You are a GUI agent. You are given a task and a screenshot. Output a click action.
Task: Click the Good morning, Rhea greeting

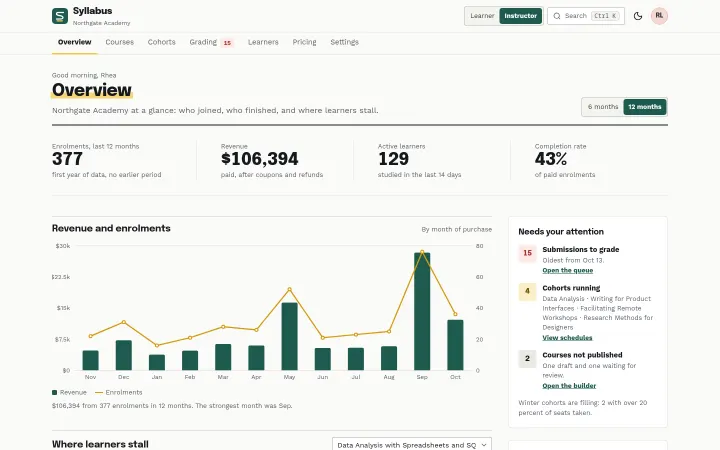click(x=84, y=75)
